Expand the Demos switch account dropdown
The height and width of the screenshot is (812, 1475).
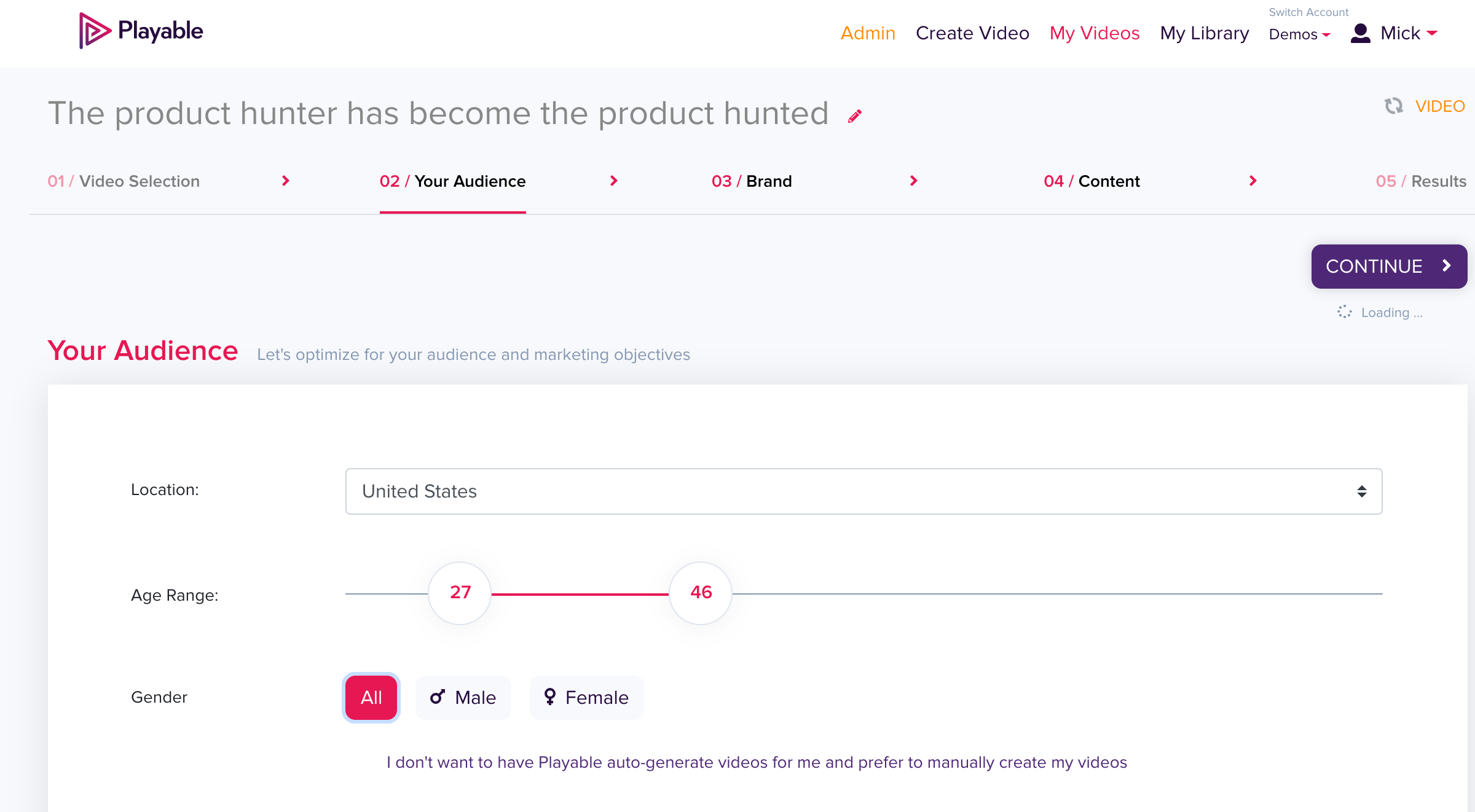[1300, 34]
